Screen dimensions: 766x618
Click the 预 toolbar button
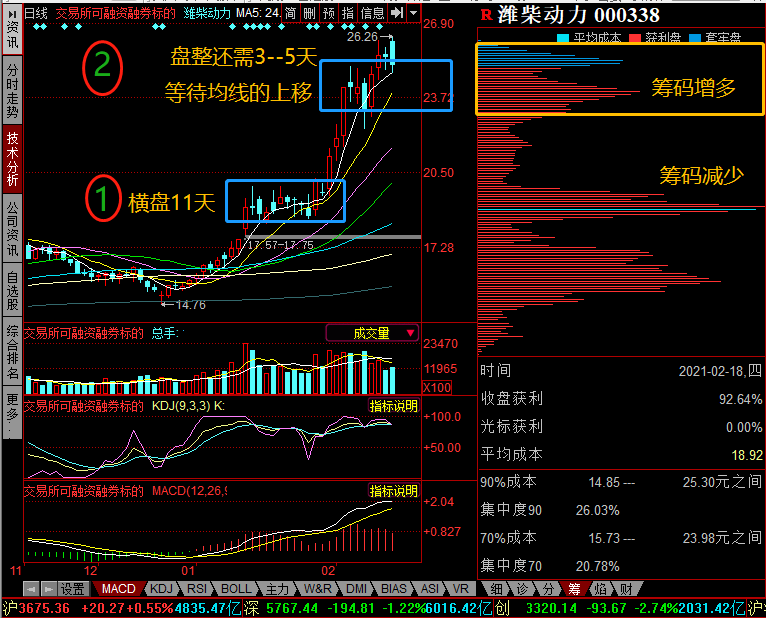(x=329, y=13)
